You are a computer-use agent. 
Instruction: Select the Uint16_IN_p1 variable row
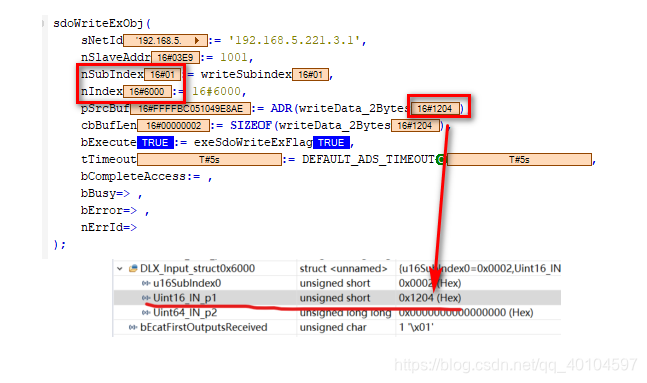point(337,298)
